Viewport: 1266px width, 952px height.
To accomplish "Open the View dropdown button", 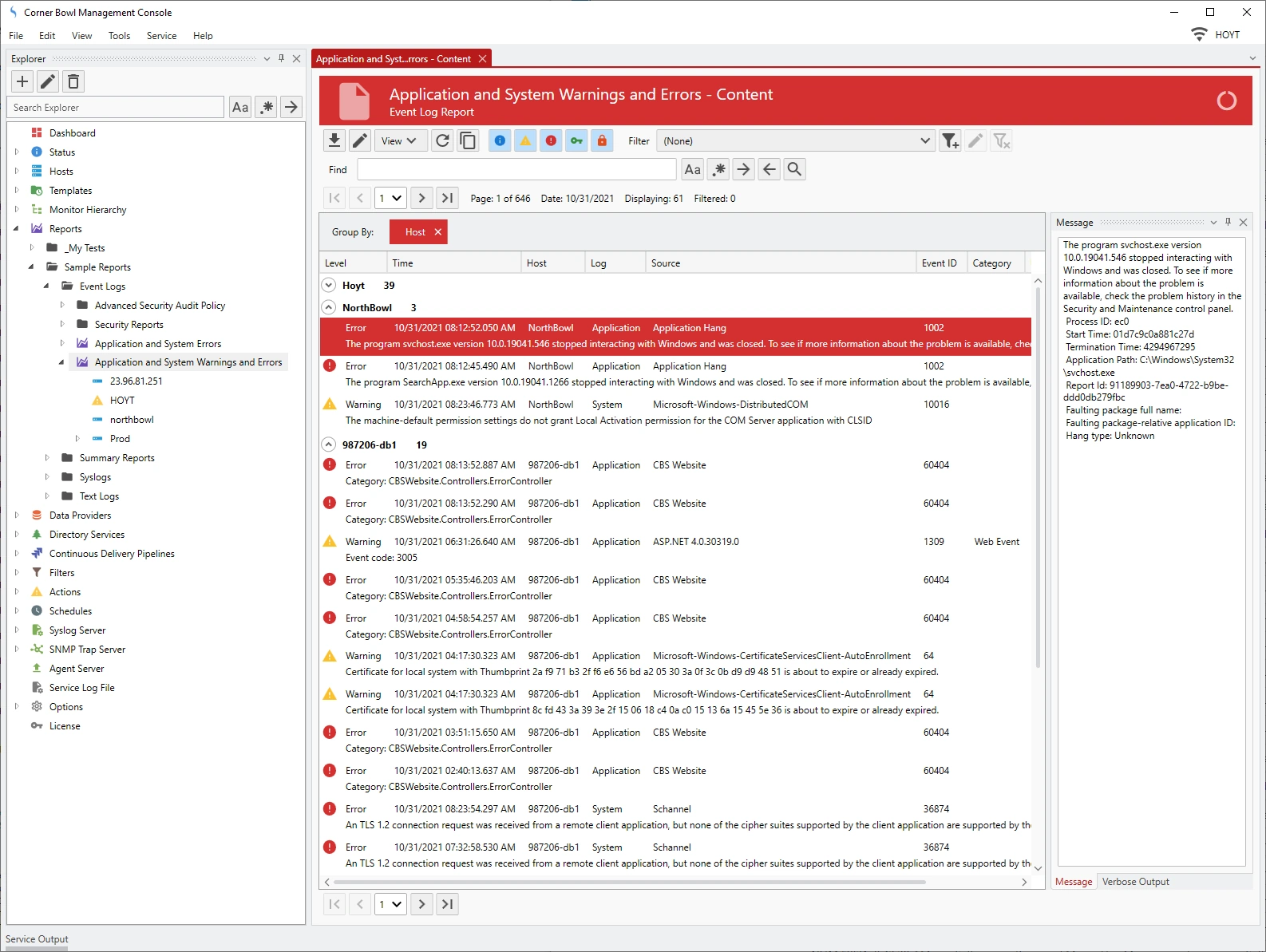I will coord(398,141).
